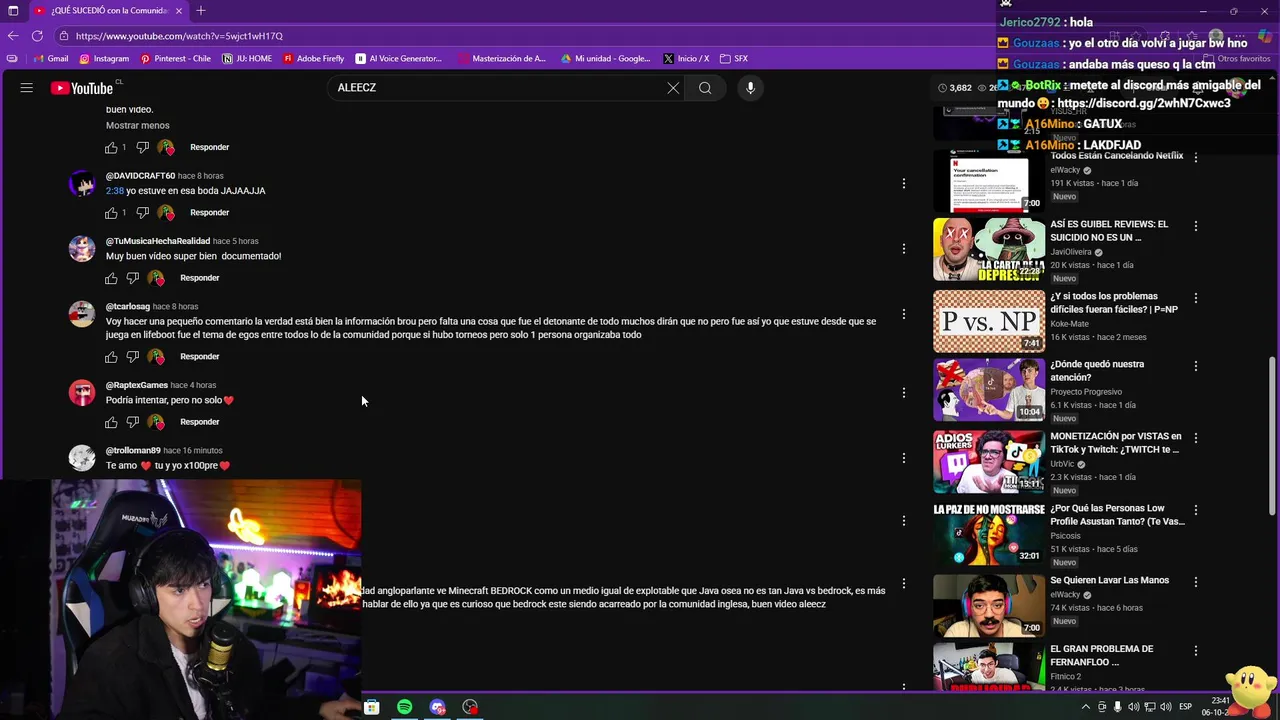Close the '¿QUÉ SUCEDIÓ con la Comunidad' tab
This screenshot has height=720, width=1280.
[179, 11]
